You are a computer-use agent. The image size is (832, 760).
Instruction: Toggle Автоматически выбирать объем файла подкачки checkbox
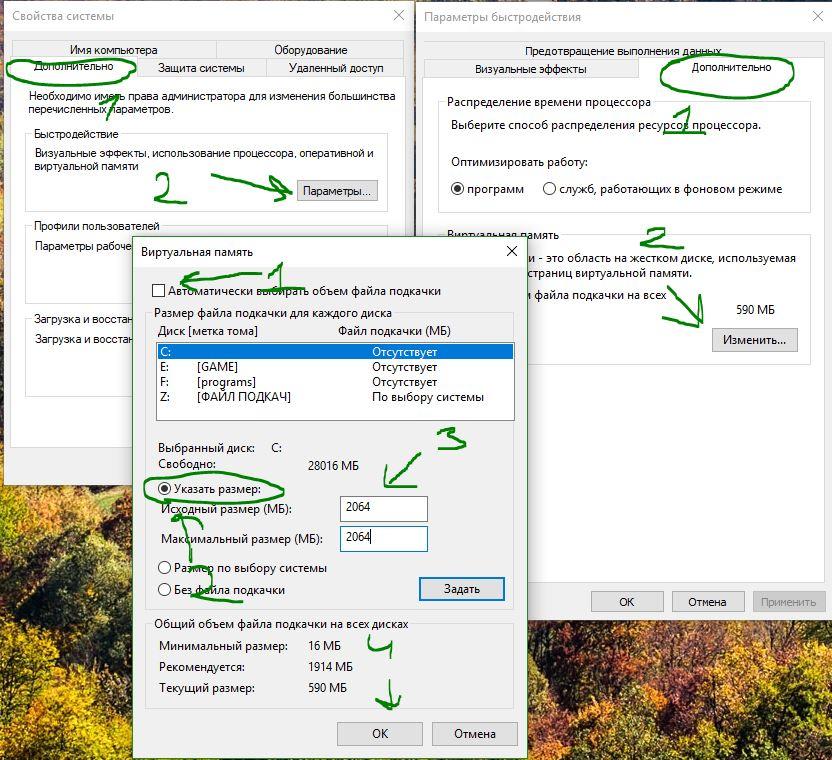point(158,291)
